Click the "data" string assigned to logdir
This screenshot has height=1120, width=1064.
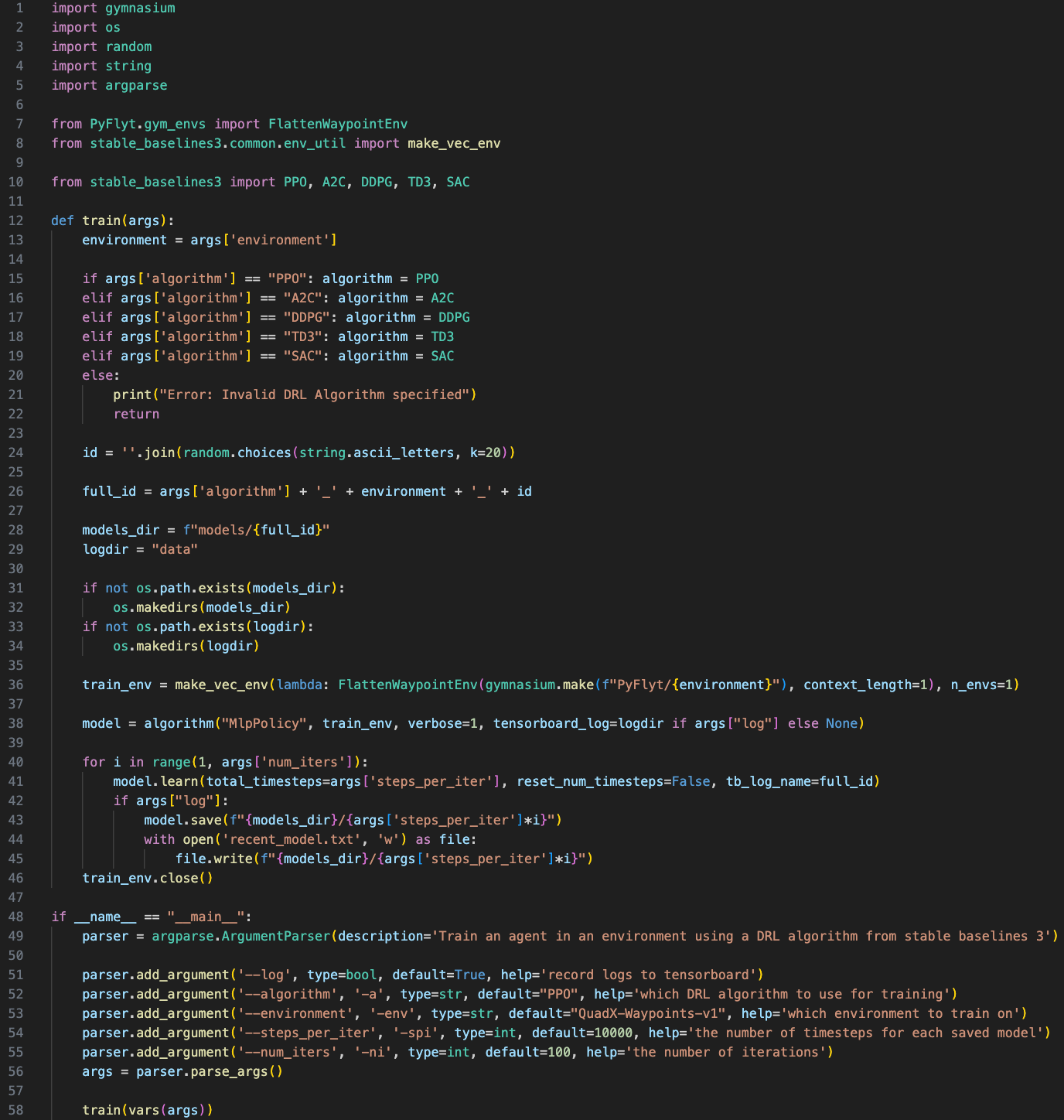point(175,549)
